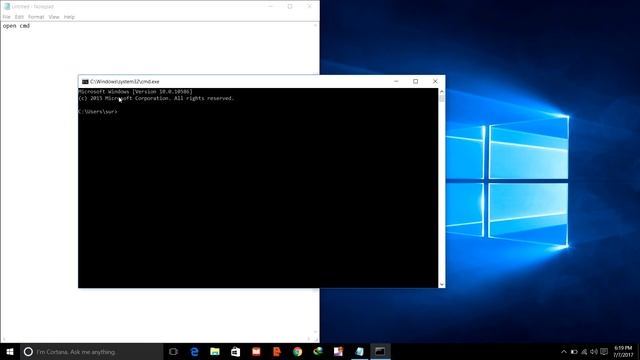The image size is (640, 360).
Task: Click the 'open cmd' text in Notepad
Action: coord(16,26)
